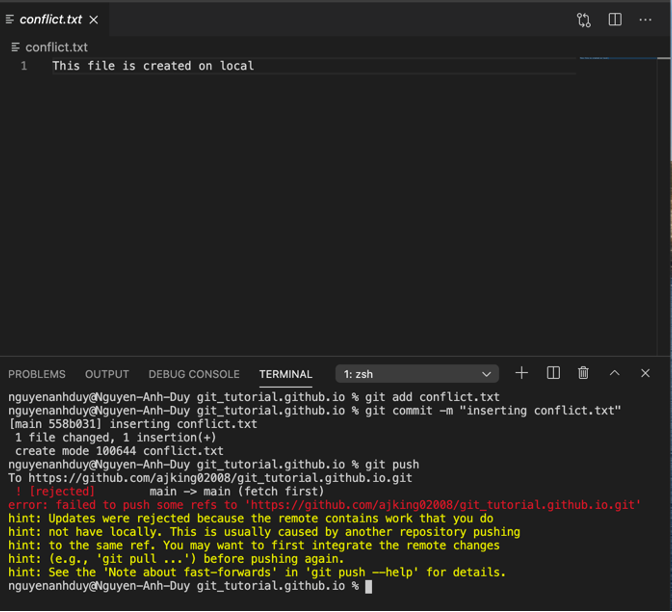672x612 pixels.
Task: Create a new terminal with plus icon
Action: 521,373
